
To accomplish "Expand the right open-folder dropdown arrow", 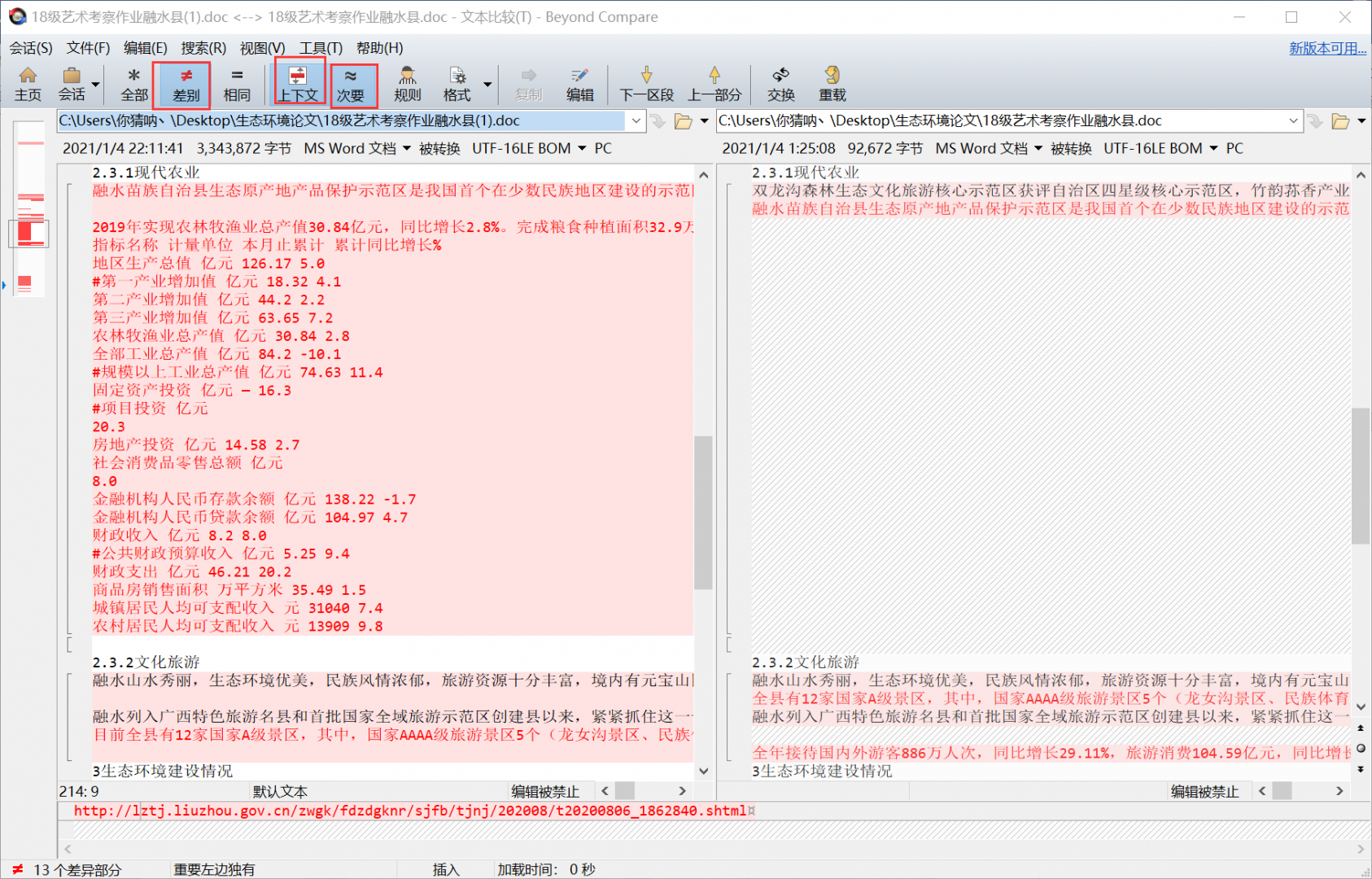I will [x=1361, y=121].
